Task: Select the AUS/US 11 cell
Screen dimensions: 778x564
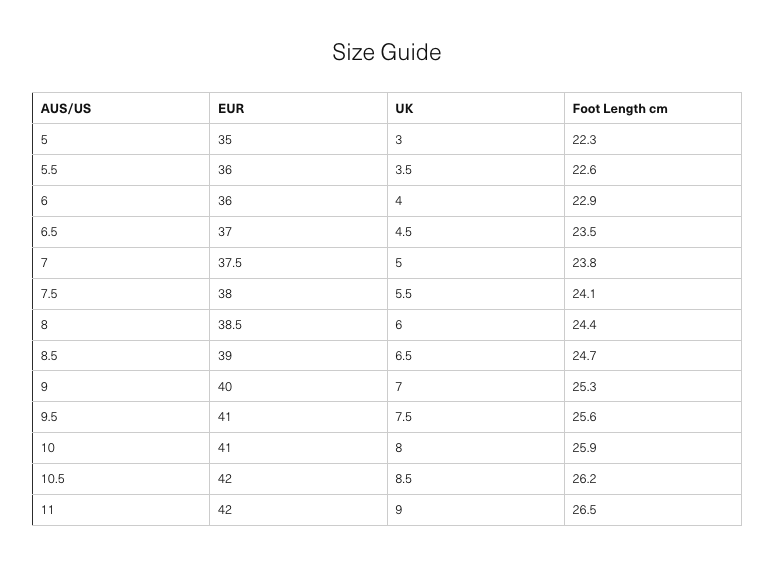Action: tap(47, 510)
